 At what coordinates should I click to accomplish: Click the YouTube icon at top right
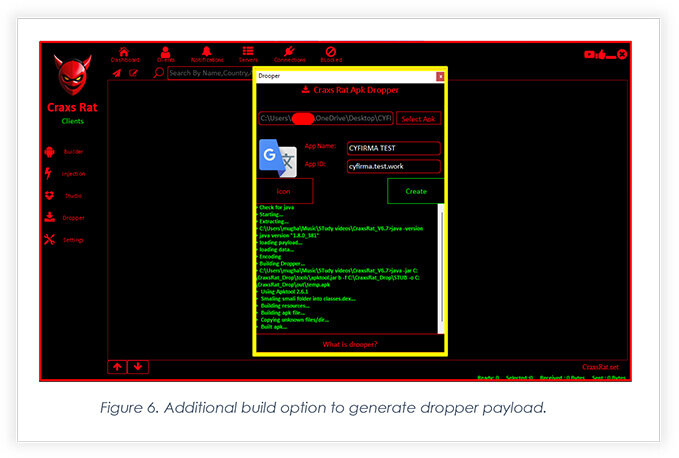589,54
